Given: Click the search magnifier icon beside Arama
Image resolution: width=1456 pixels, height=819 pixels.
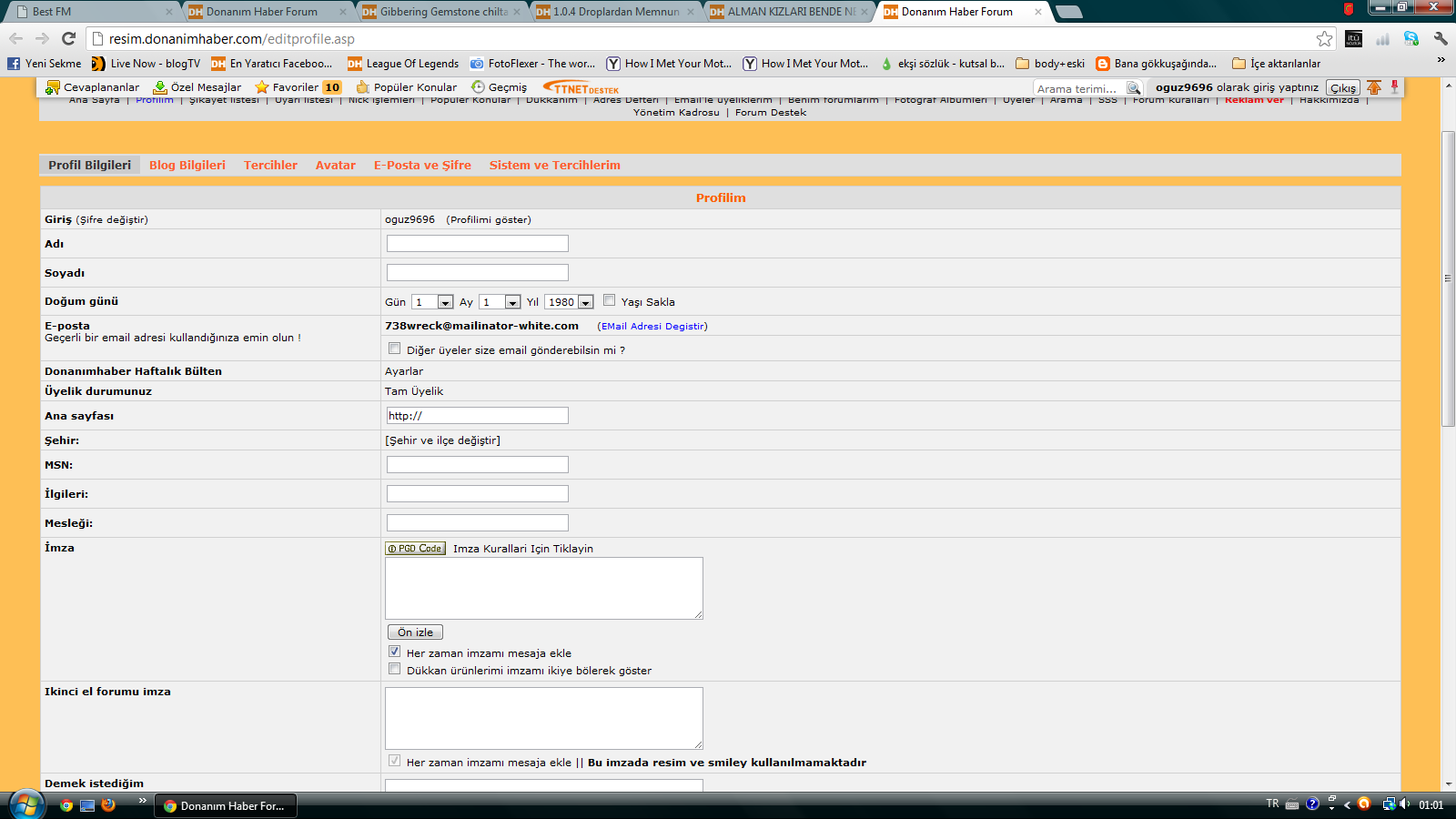Looking at the screenshot, I should pyautogui.click(x=1133, y=88).
